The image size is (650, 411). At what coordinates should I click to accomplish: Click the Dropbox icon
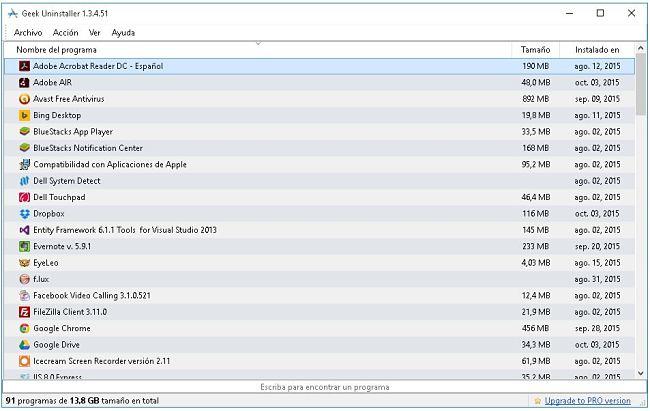pyautogui.click(x=24, y=214)
